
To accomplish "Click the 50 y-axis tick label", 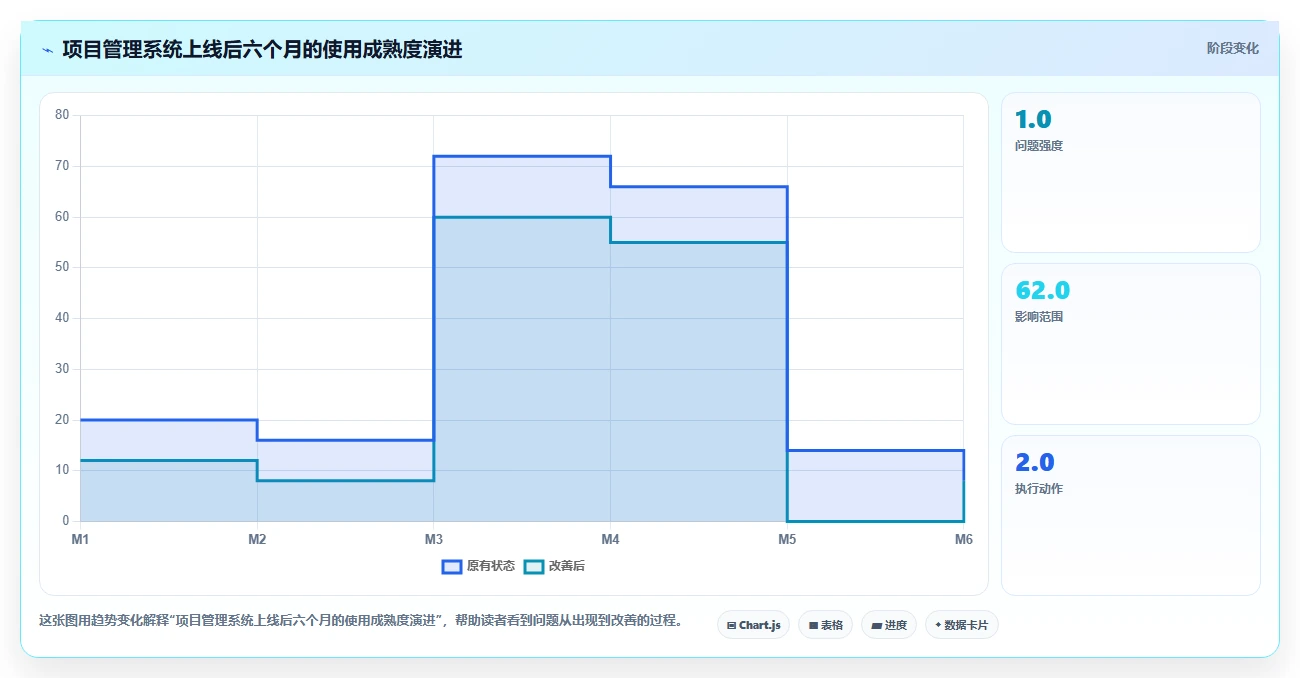I will click(x=62, y=267).
